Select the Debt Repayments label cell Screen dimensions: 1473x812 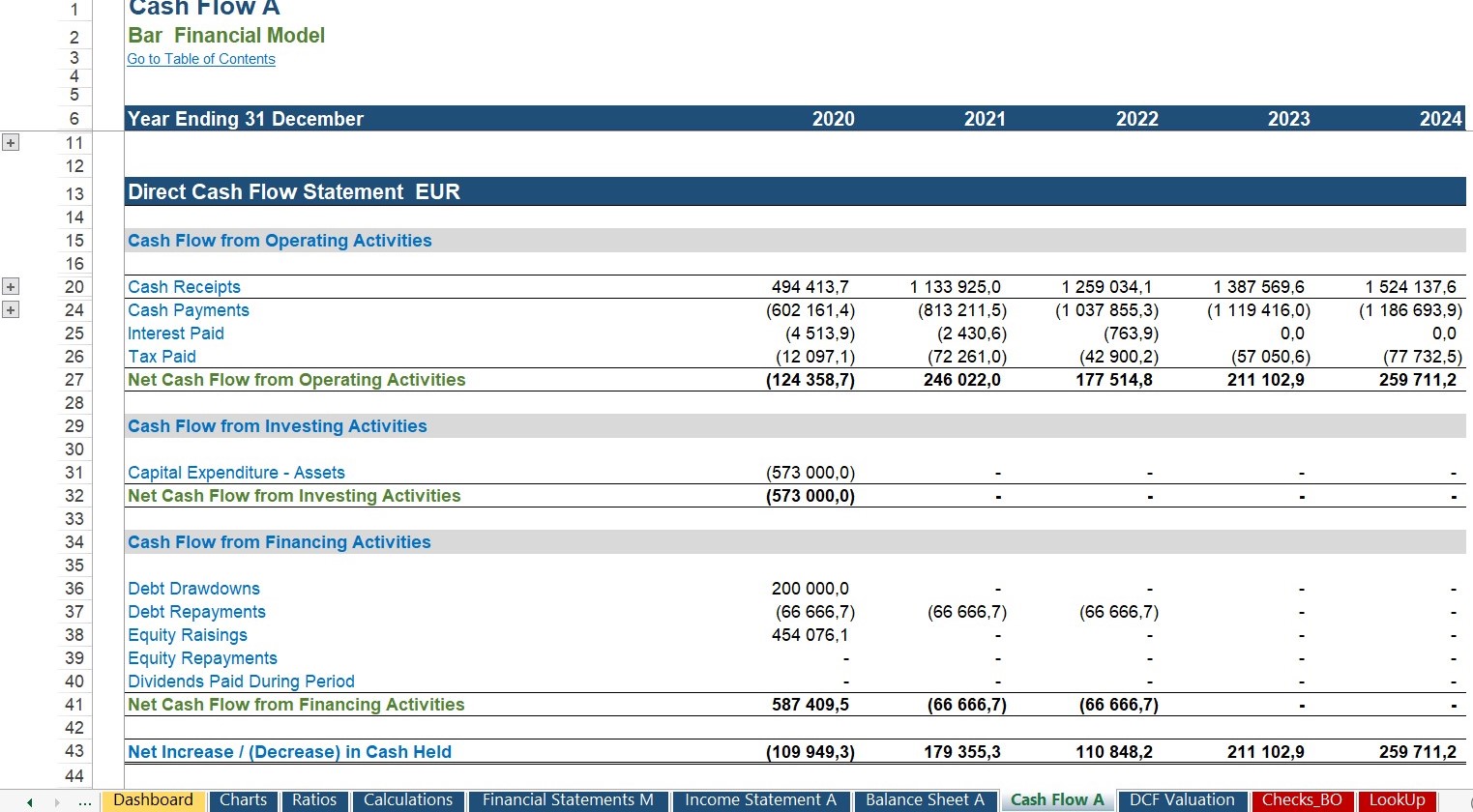pos(196,612)
